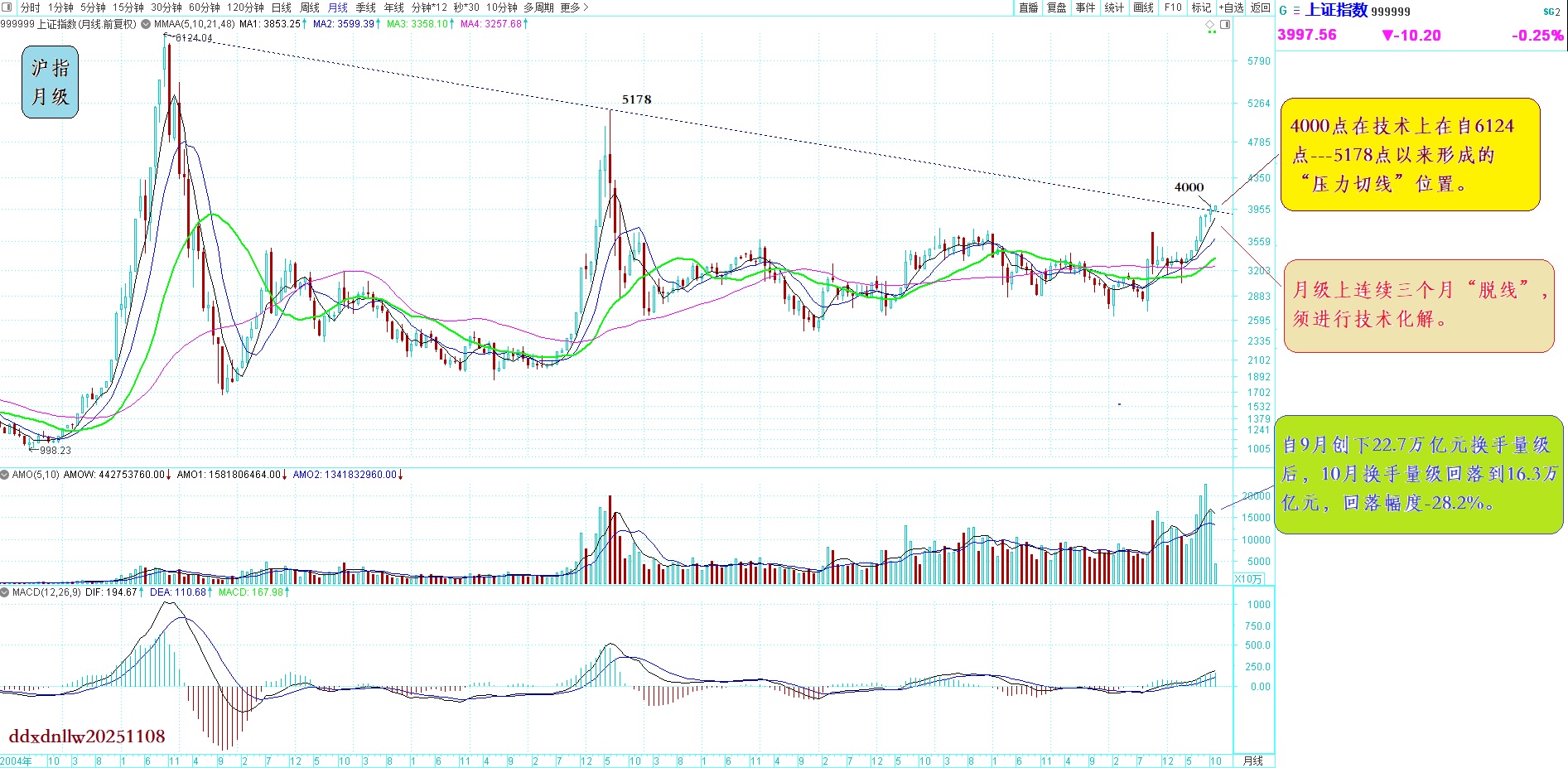The height and width of the screenshot is (768, 1568).
Task: Select the 秒*30 timeframe
Action: (x=466, y=7)
